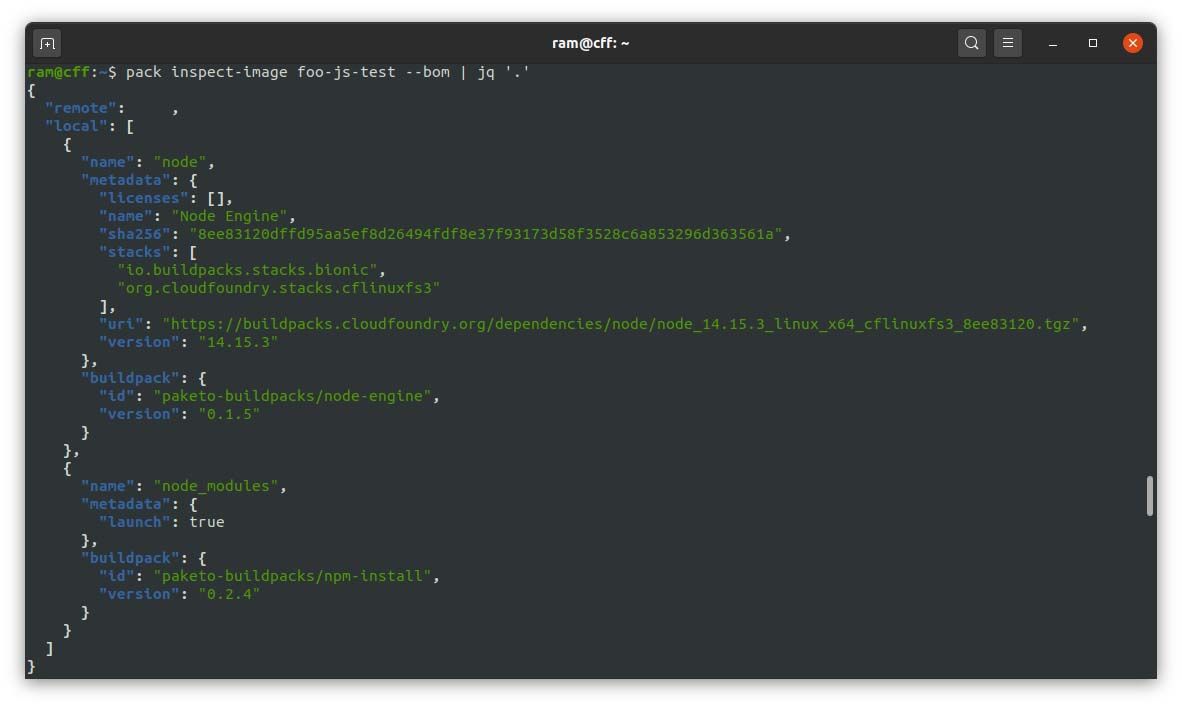Close the terminal window

(1132, 43)
